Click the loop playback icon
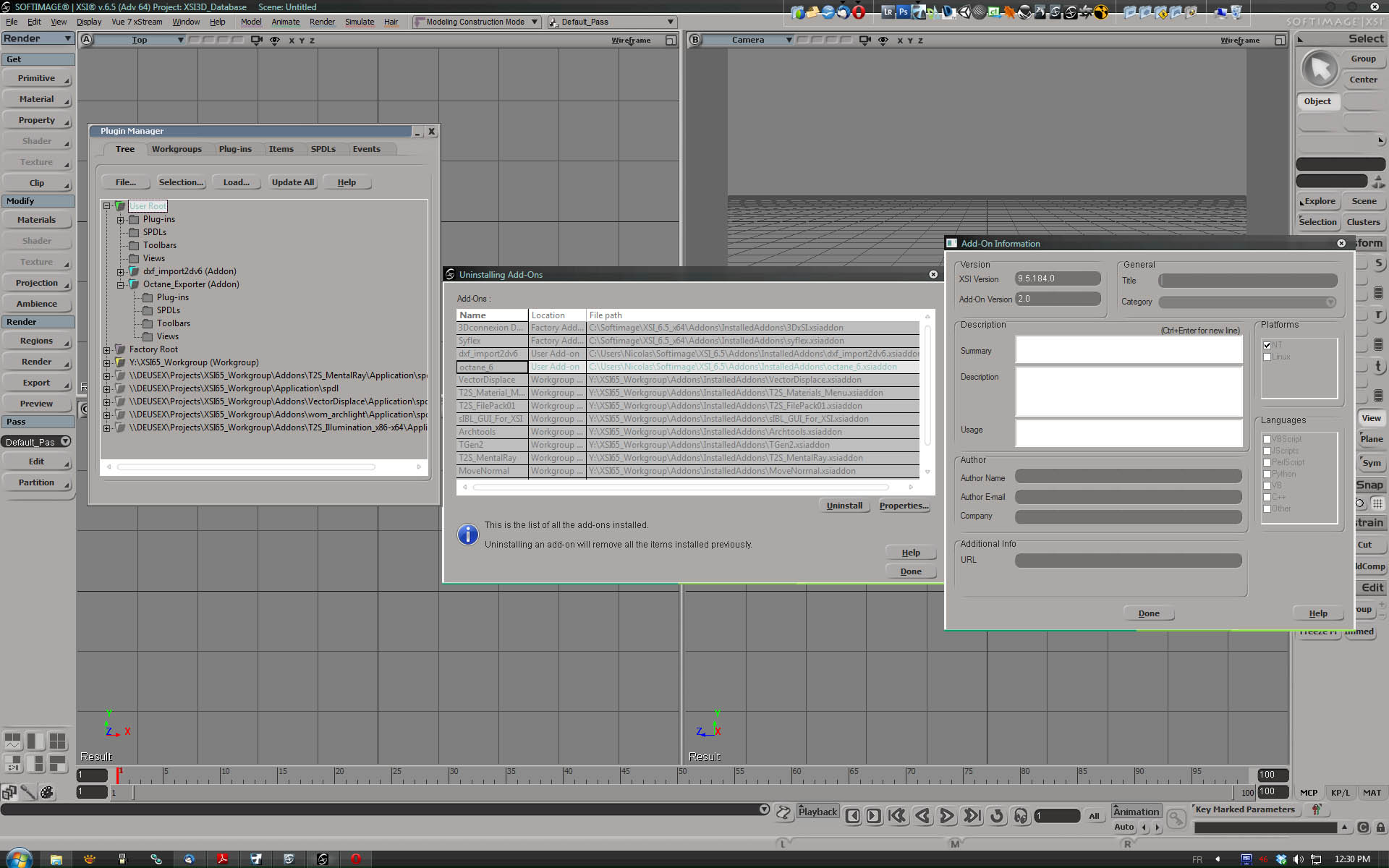This screenshot has width=1389, height=868. (997, 816)
